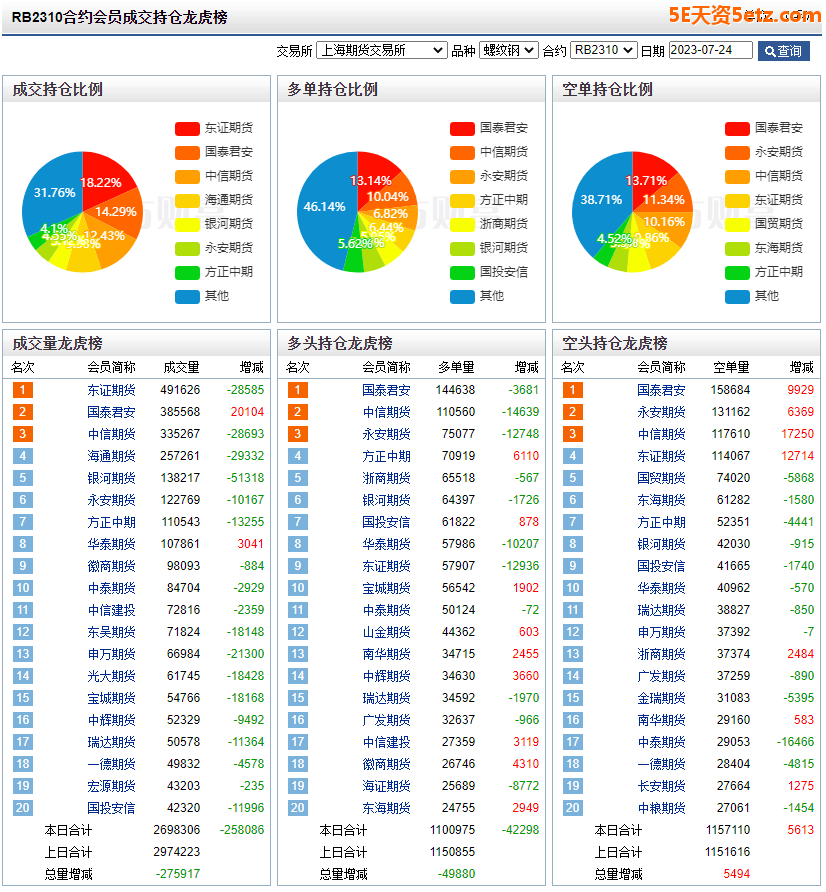Open 海证期货 in the 多头持仓龙虎榜 table

coord(386,787)
